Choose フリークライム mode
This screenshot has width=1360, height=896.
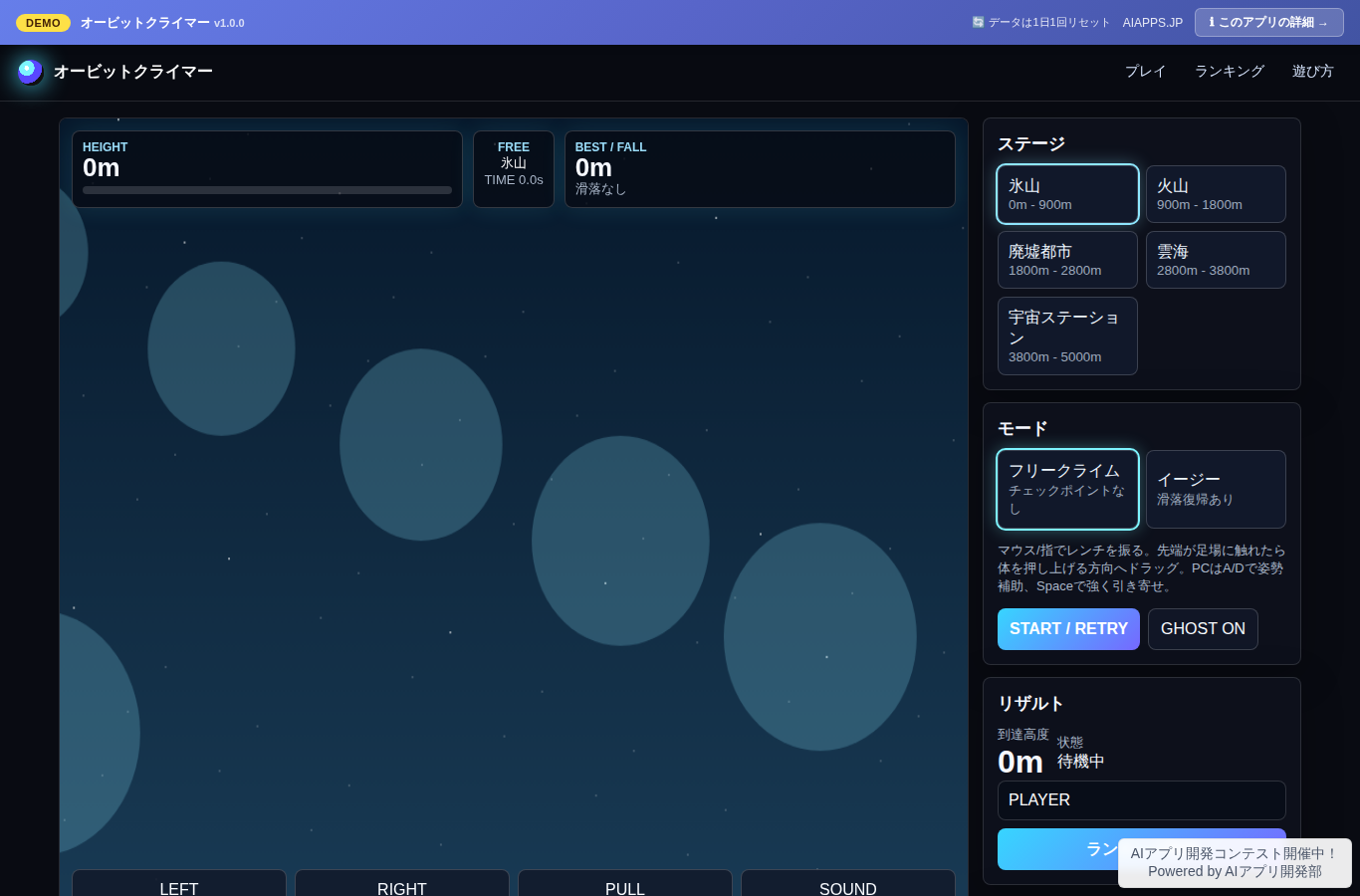coord(1067,489)
